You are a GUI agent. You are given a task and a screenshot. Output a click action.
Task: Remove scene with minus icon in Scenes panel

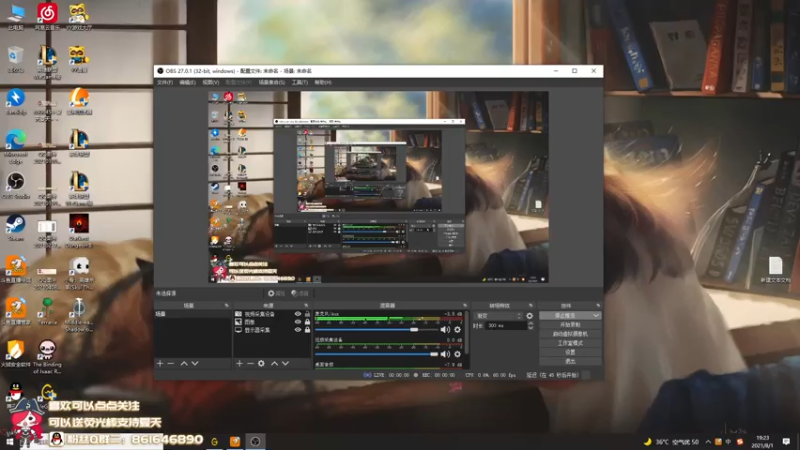[171, 363]
